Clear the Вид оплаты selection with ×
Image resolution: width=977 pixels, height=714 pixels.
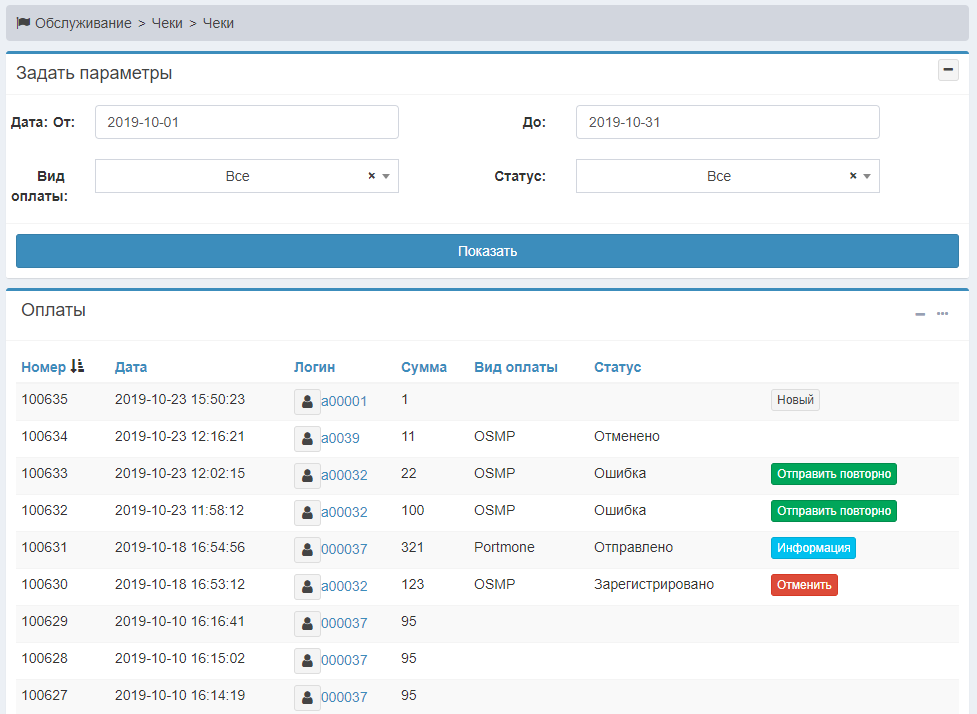pos(371,176)
